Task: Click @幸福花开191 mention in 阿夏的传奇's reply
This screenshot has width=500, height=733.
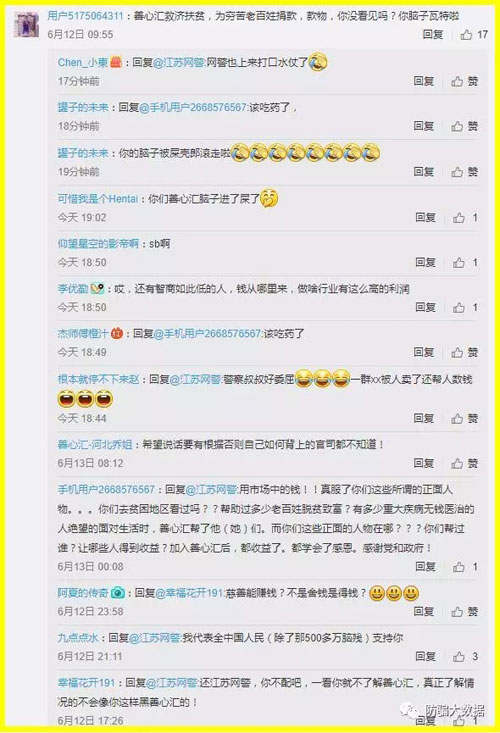Action: click(x=190, y=593)
